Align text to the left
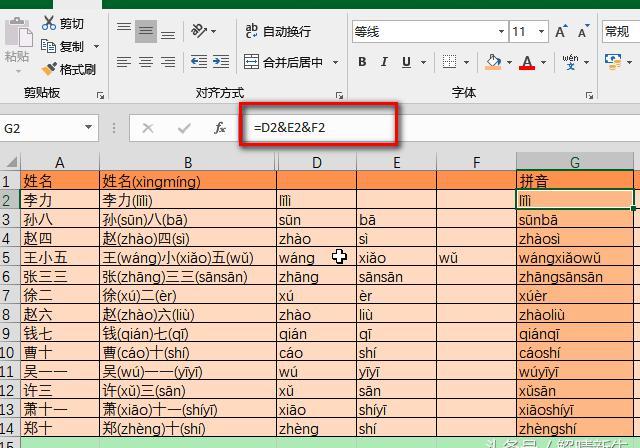This screenshot has width=640, height=448. [124, 62]
